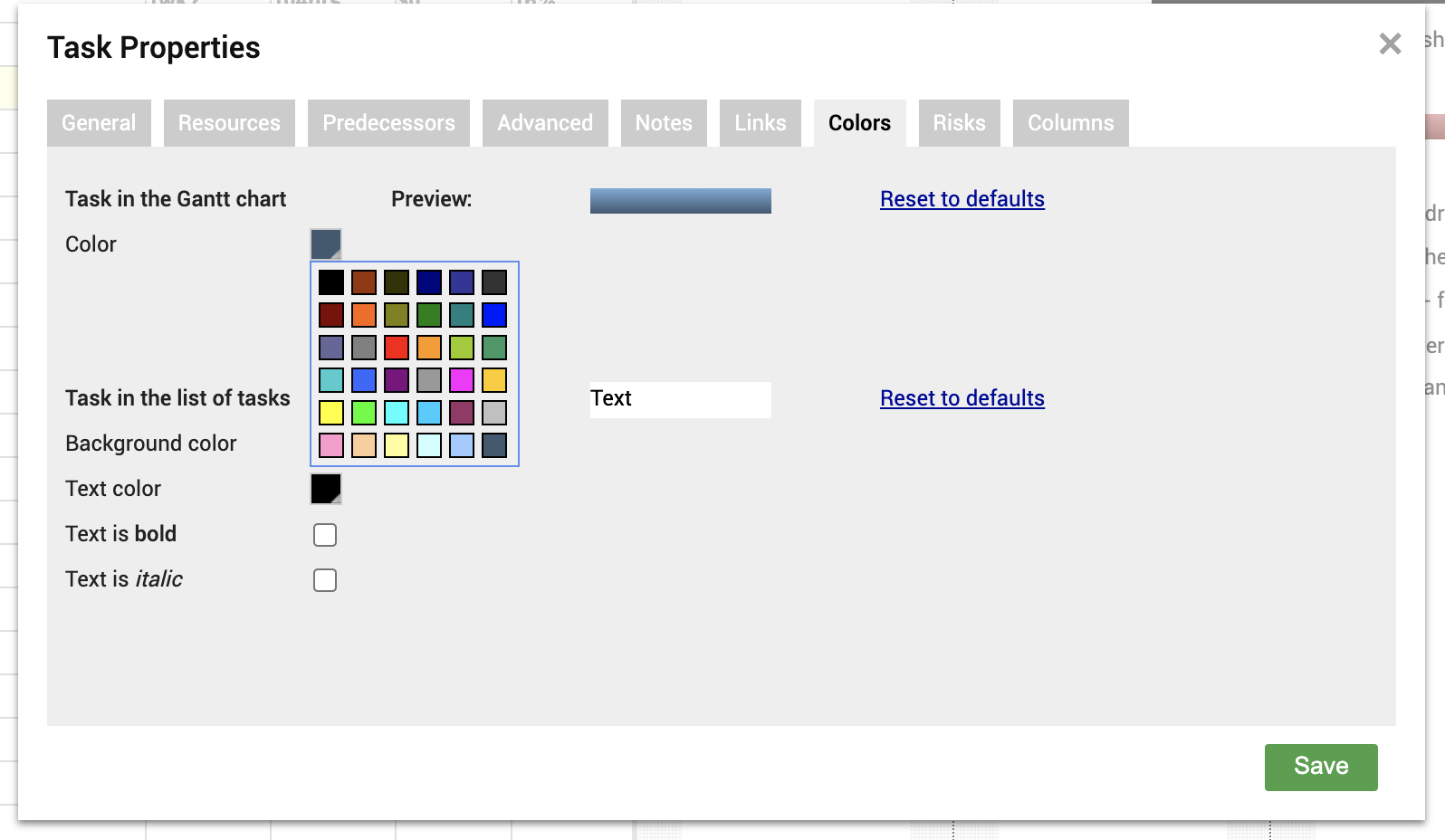Open the Text color picker swatch
Screen dimensions: 1445x840
tap(326, 489)
